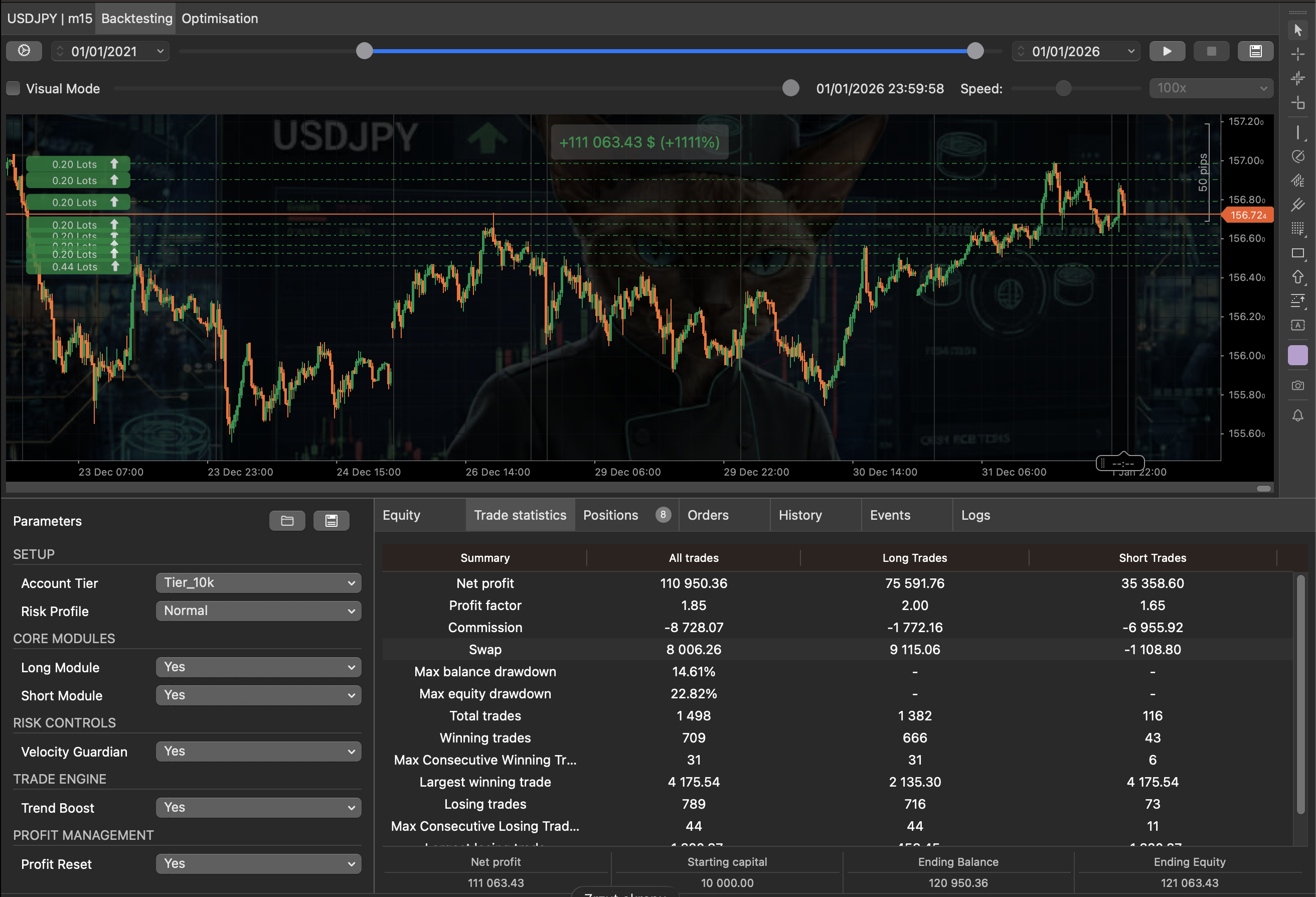Take a chart screenshot with camera icon
Image resolution: width=1316 pixels, height=897 pixels.
(1298, 386)
